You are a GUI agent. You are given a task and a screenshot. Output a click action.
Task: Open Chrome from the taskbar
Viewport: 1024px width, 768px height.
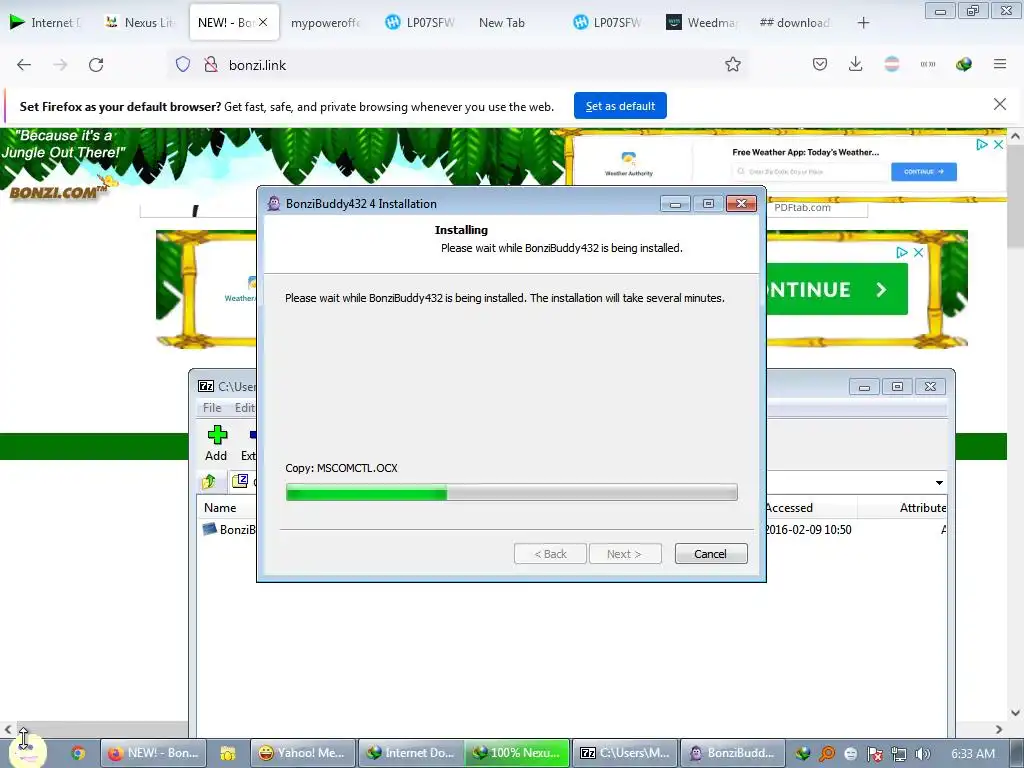[78, 753]
